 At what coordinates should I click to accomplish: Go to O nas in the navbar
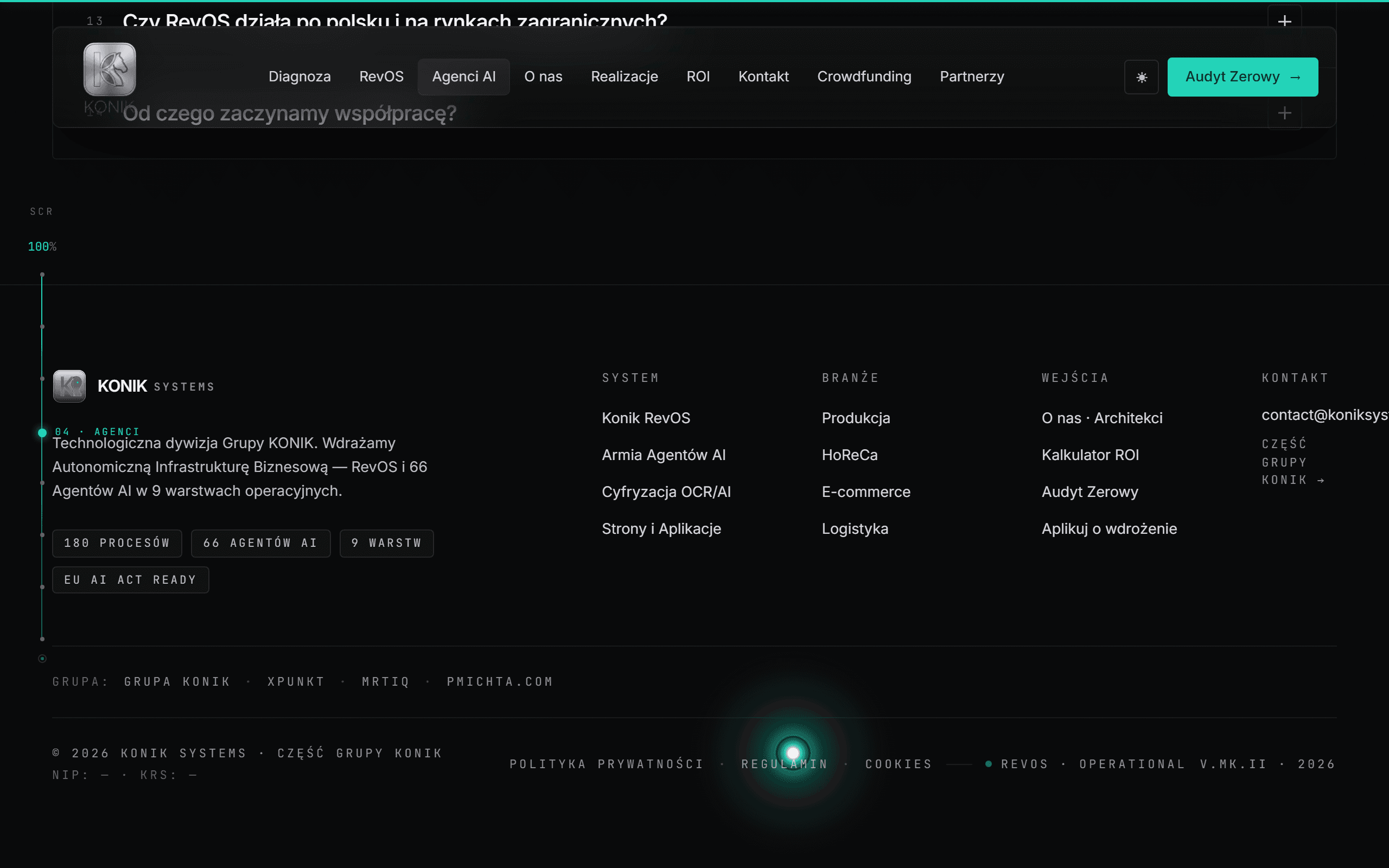pos(543,76)
